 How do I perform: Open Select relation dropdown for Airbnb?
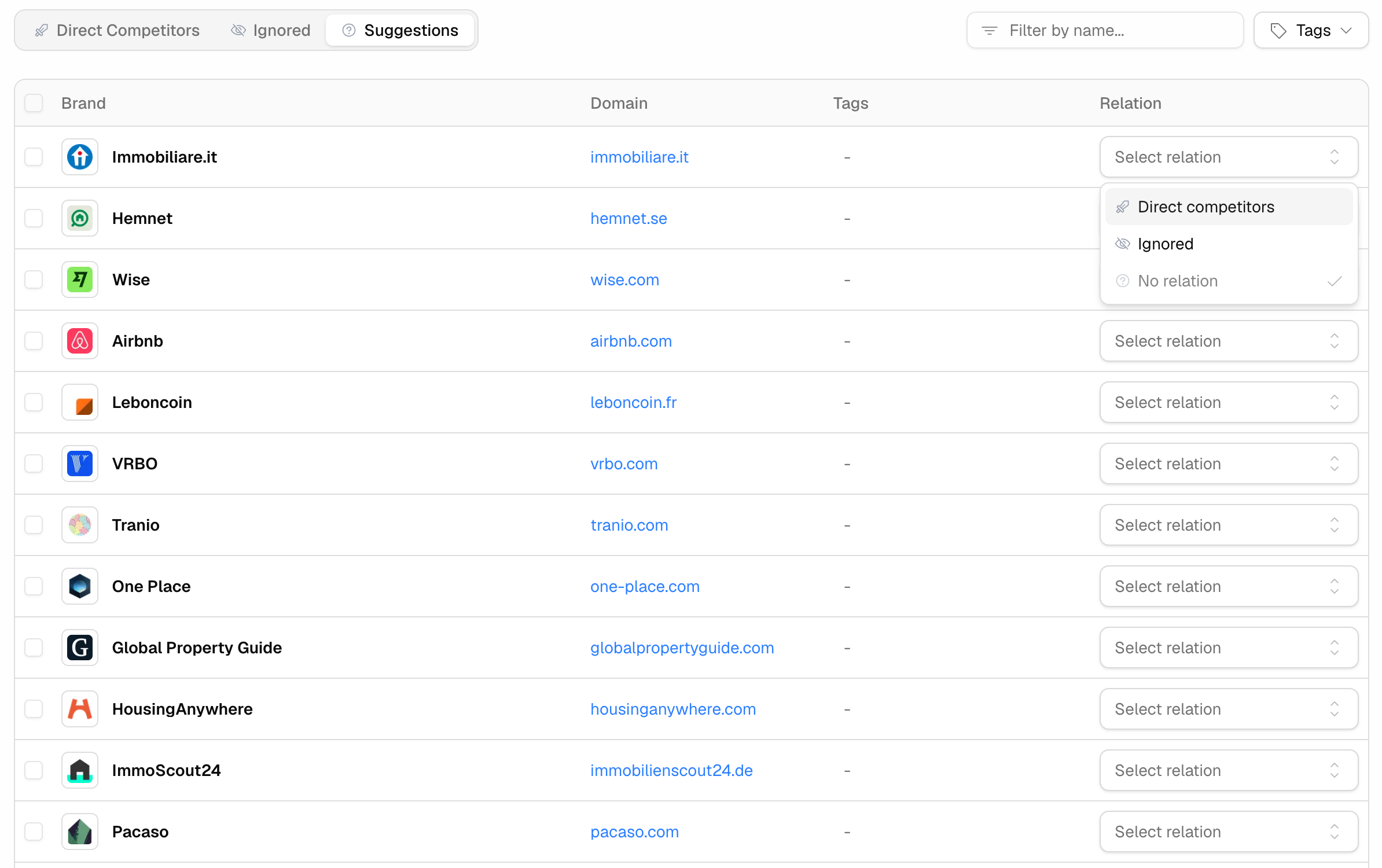pyautogui.click(x=1229, y=341)
